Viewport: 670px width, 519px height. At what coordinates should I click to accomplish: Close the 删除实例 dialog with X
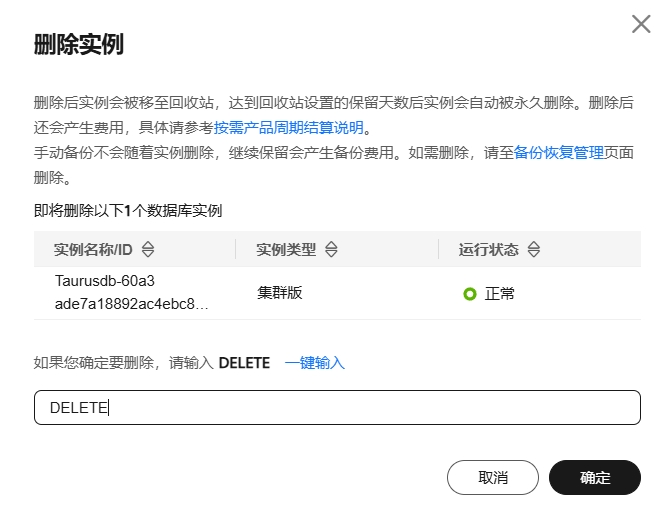pyautogui.click(x=641, y=25)
